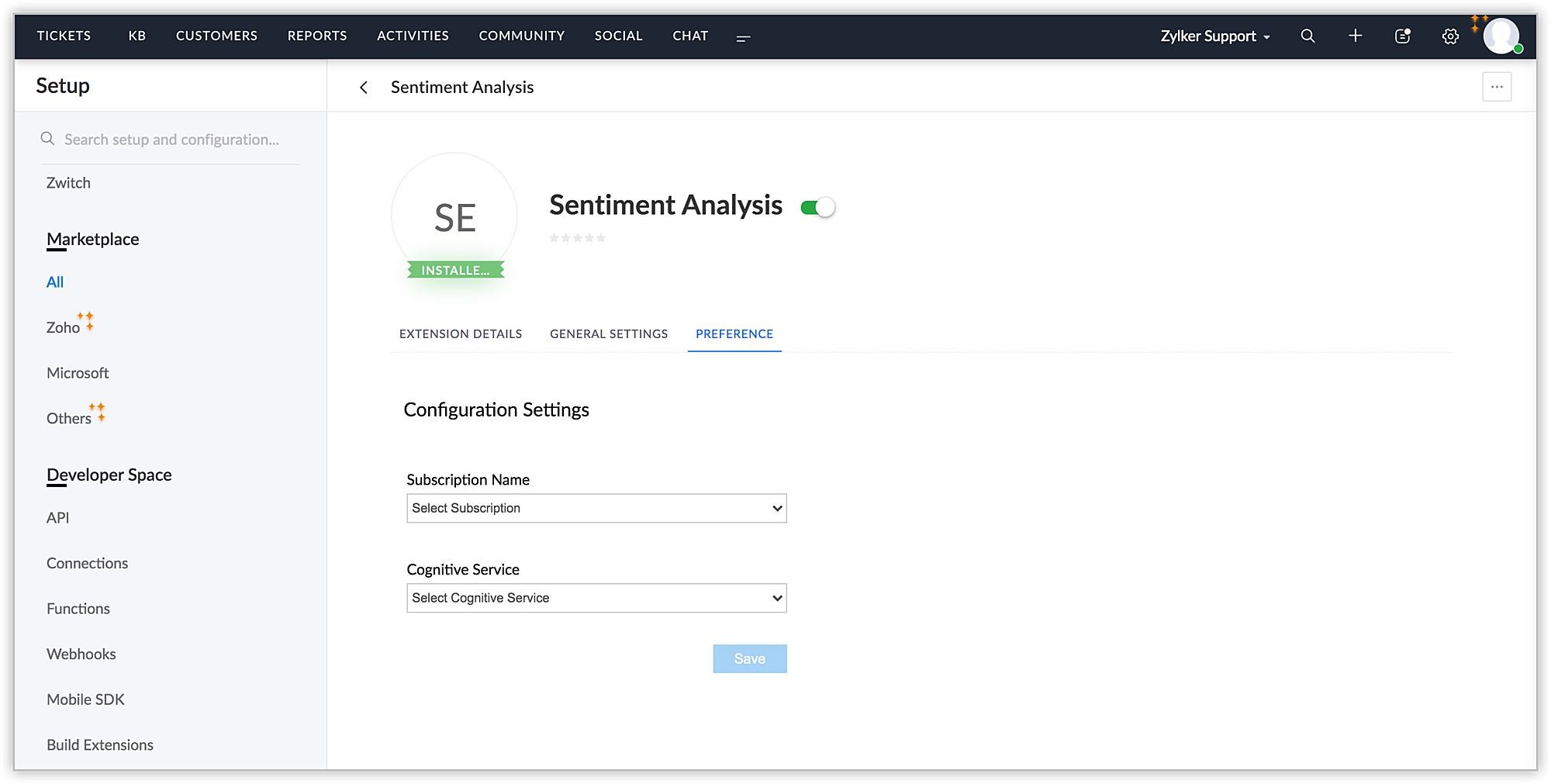
Task: Click the back arrow beside Sentiment Analysis
Action: (x=364, y=88)
